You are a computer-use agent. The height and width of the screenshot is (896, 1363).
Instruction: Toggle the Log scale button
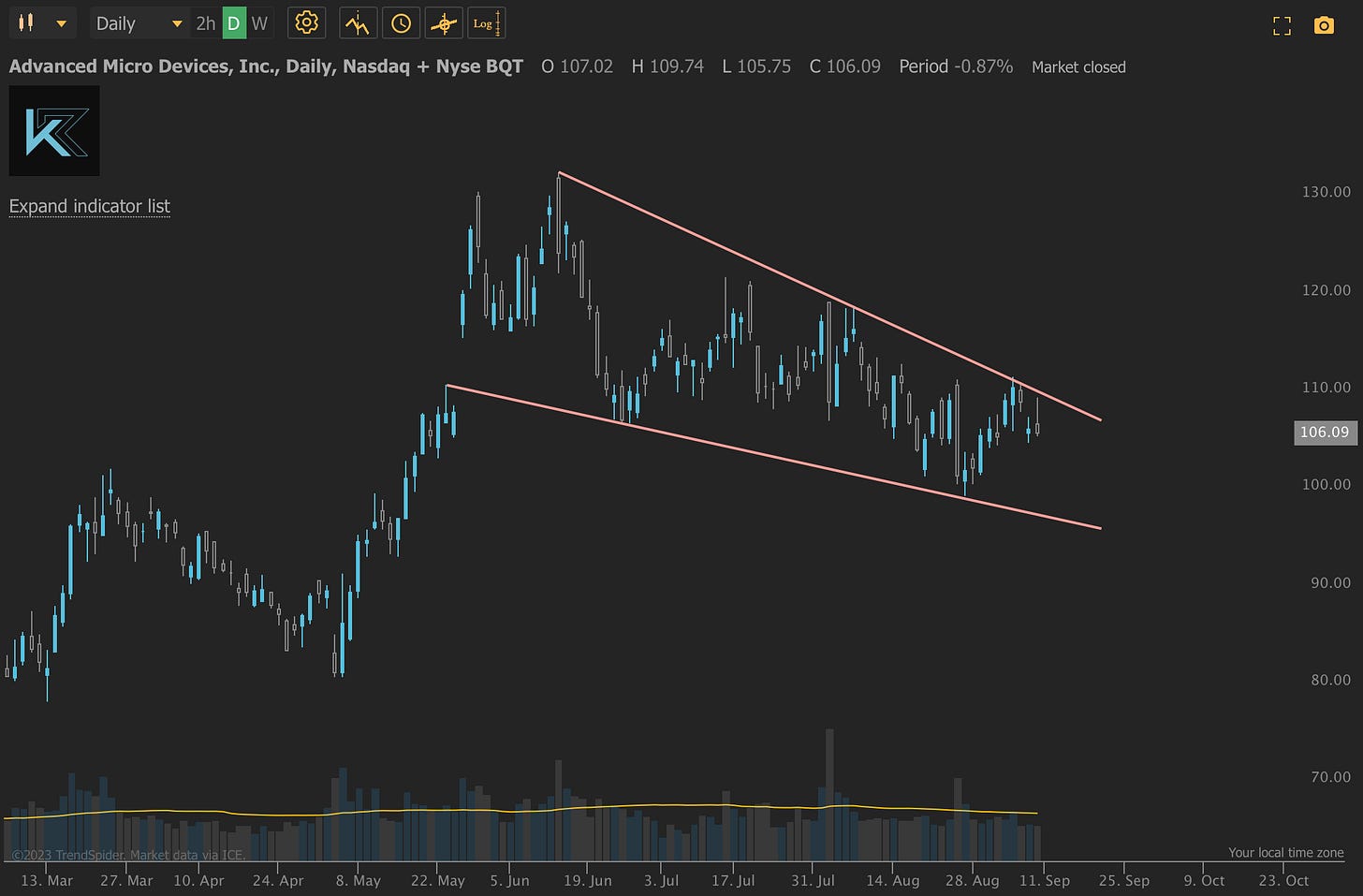point(487,23)
